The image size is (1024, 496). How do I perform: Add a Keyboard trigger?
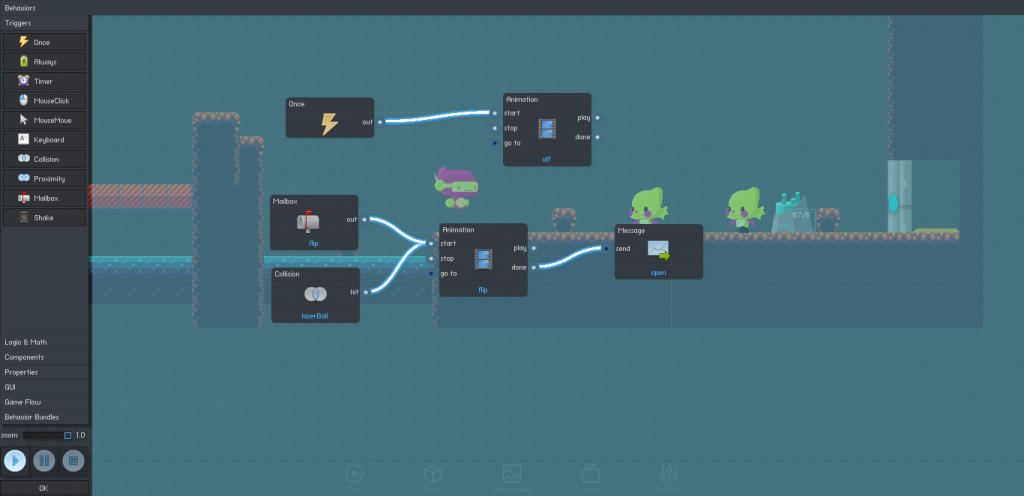pos(44,140)
